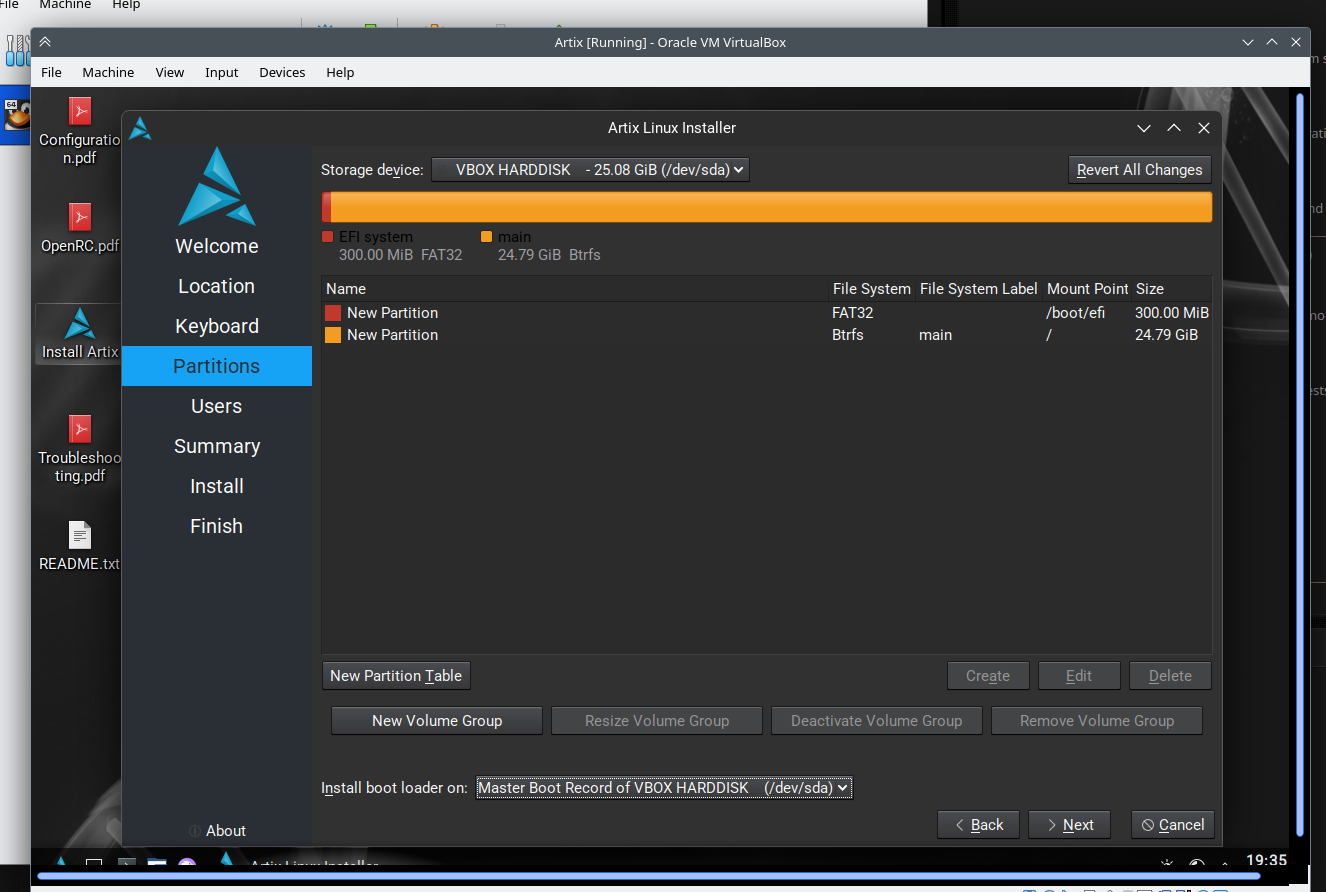Screen dimensions: 1326x892
Task: Open the OpenRC.pdf desktop icon
Action: (x=79, y=228)
